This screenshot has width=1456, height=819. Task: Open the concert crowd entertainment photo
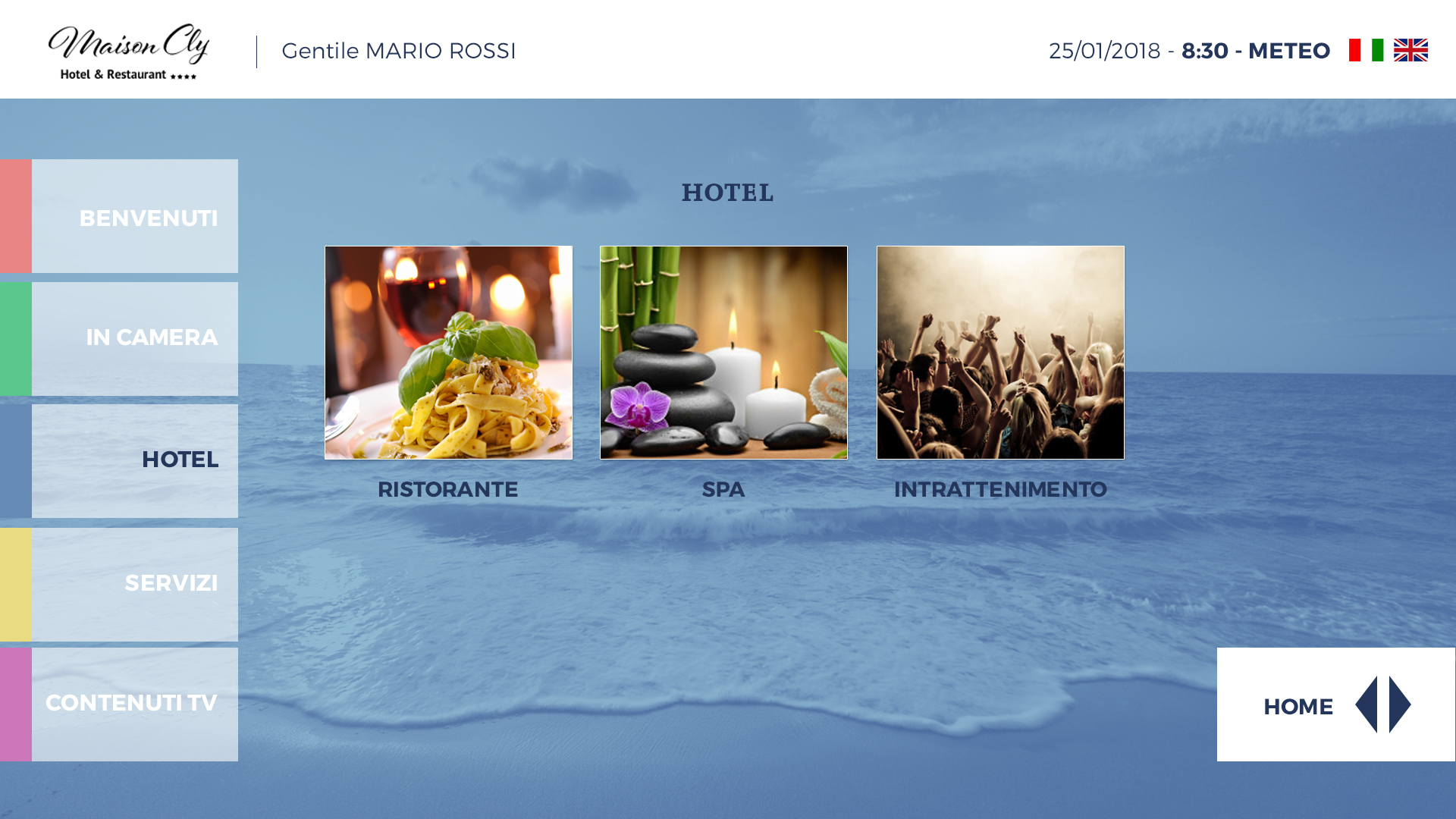pos(1001,353)
